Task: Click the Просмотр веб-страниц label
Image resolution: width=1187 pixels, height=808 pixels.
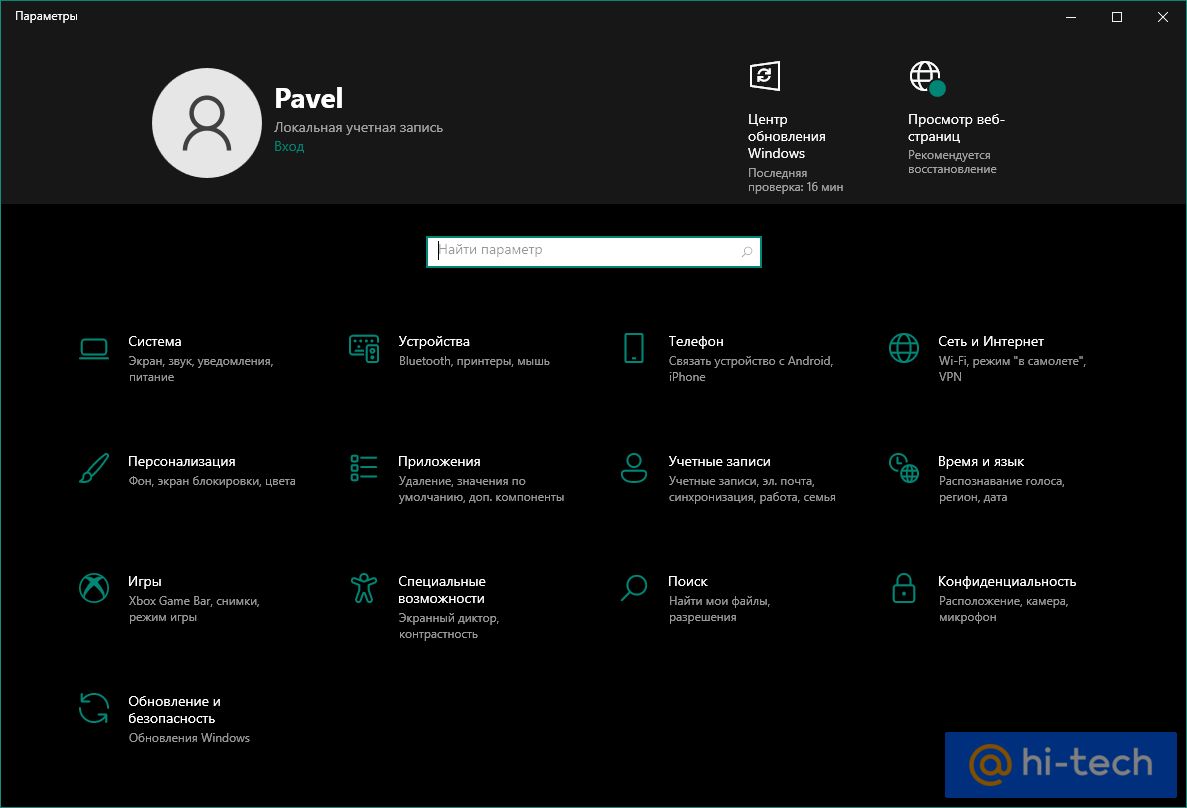Action: [x=956, y=128]
